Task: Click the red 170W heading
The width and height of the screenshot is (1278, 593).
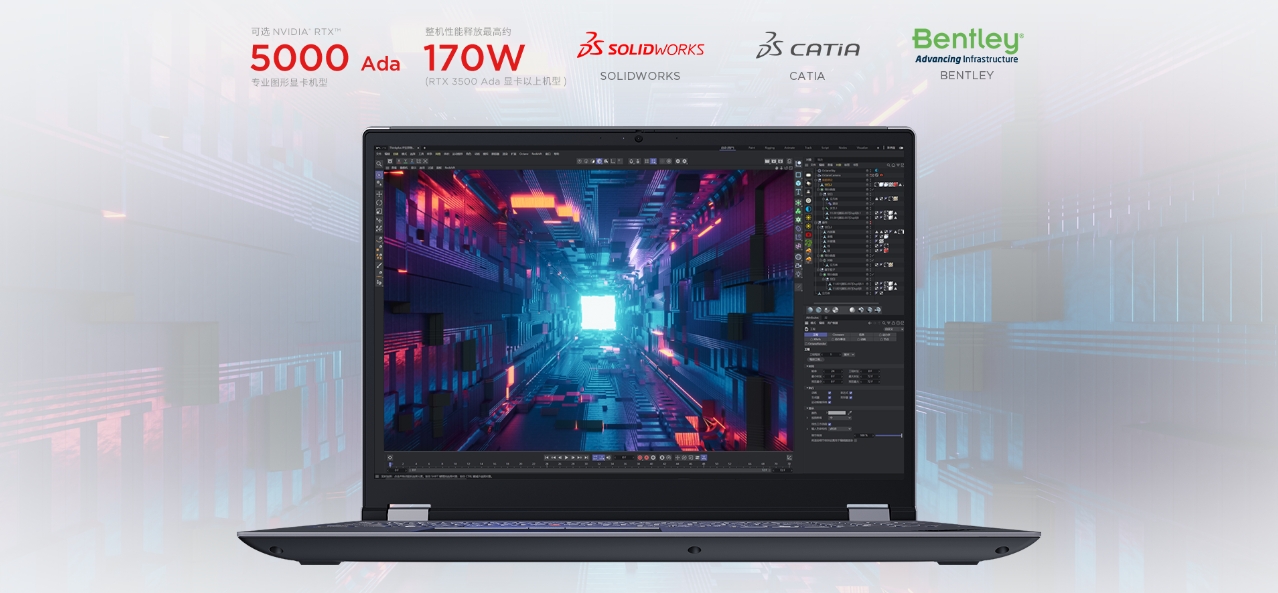Action: coord(474,57)
